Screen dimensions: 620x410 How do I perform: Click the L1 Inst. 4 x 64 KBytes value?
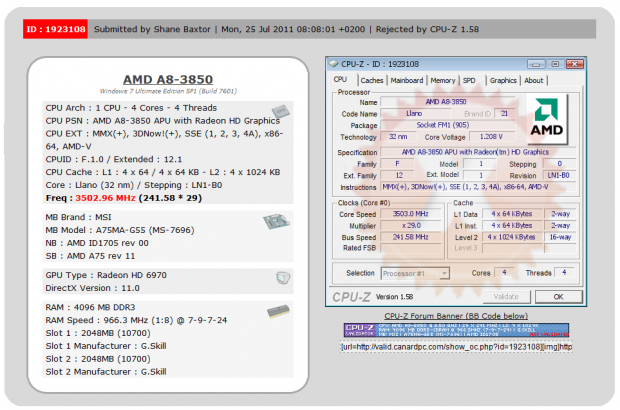click(511, 225)
